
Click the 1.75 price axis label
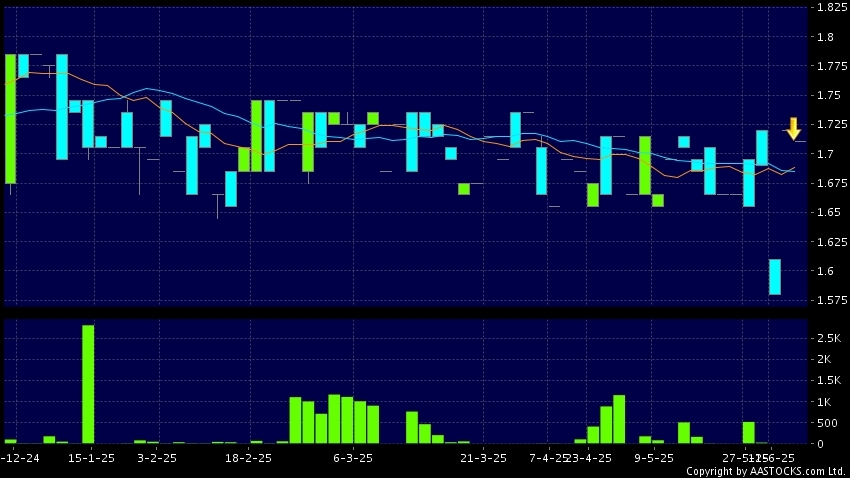[829, 95]
